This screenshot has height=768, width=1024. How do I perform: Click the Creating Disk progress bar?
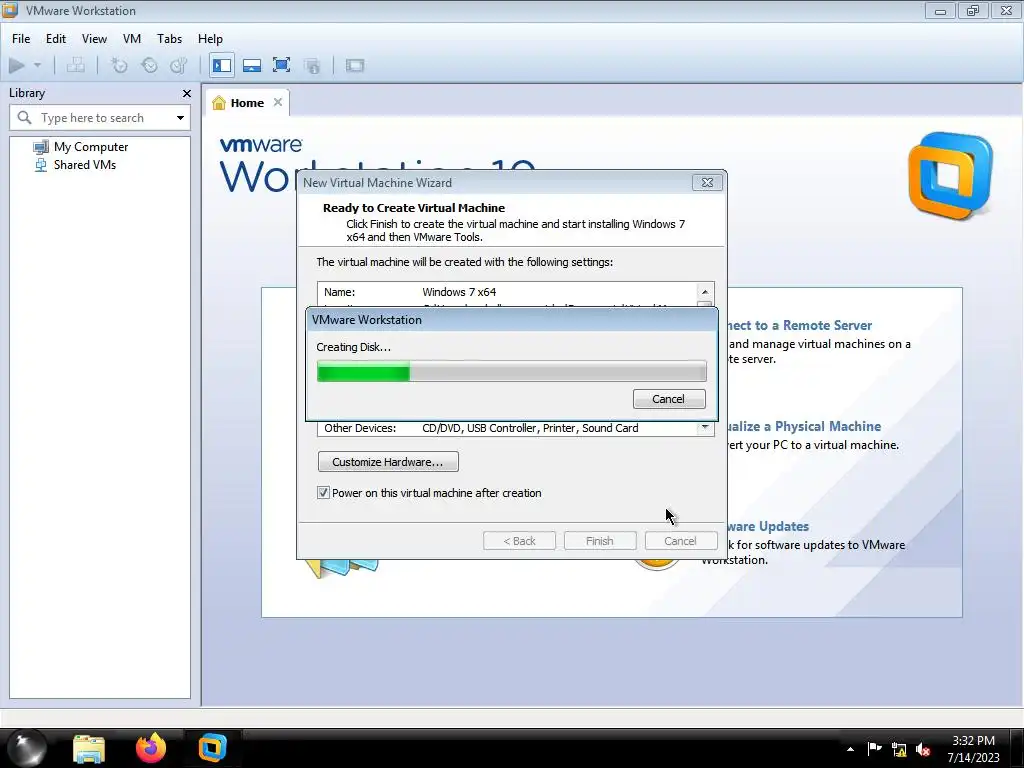(511, 372)
